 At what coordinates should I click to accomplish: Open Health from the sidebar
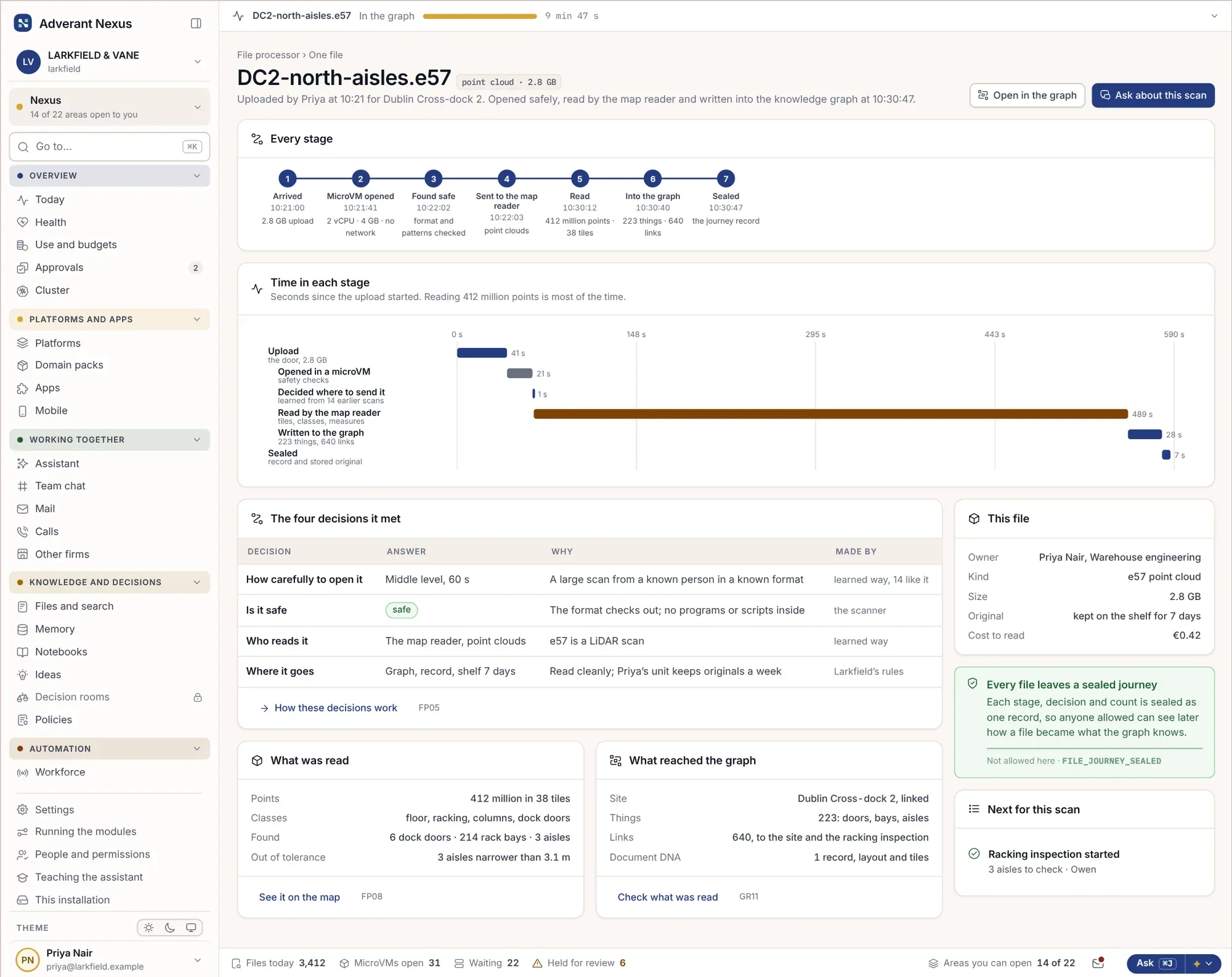point(110,222)
